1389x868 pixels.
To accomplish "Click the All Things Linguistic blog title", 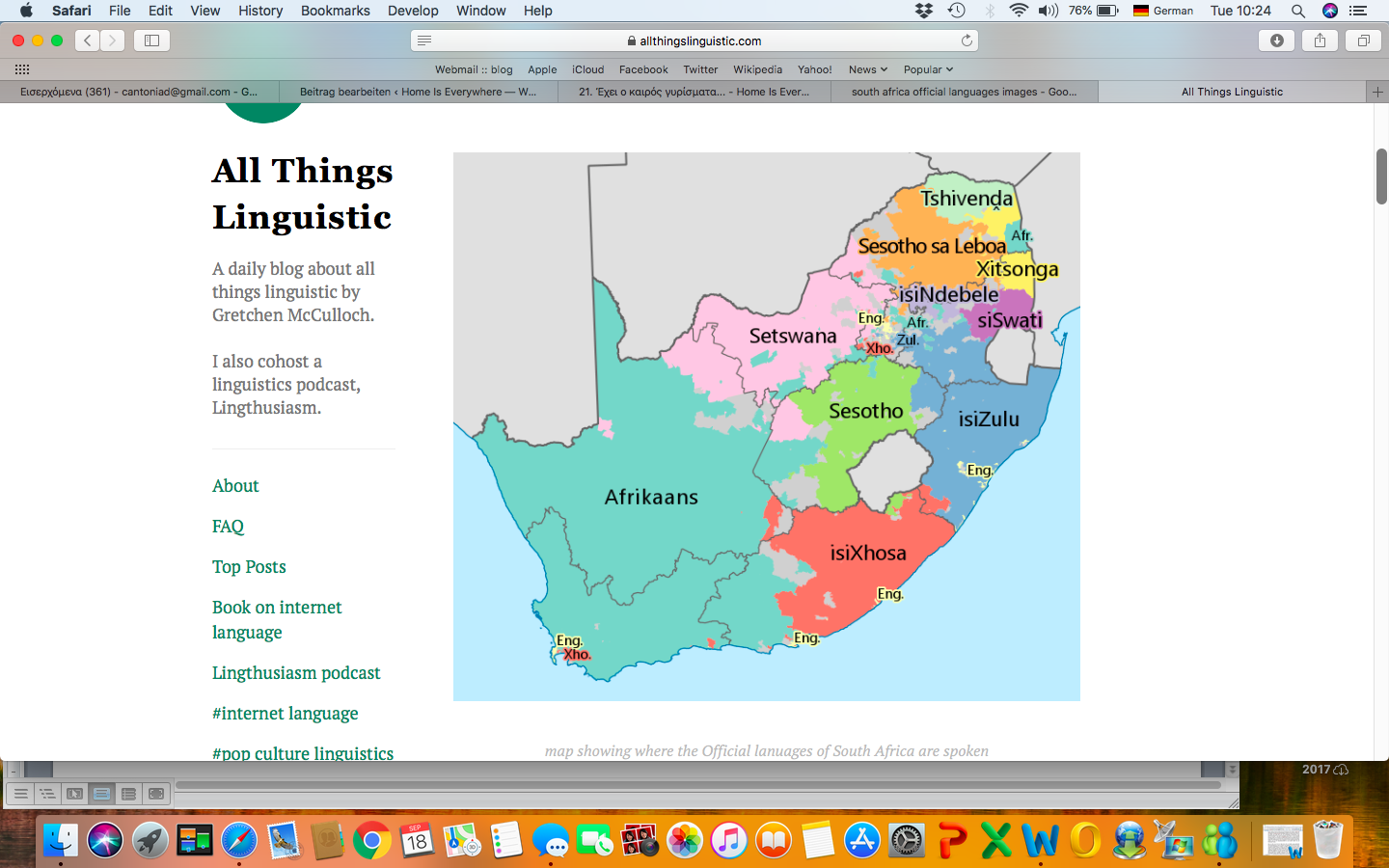I will [303, 194].
